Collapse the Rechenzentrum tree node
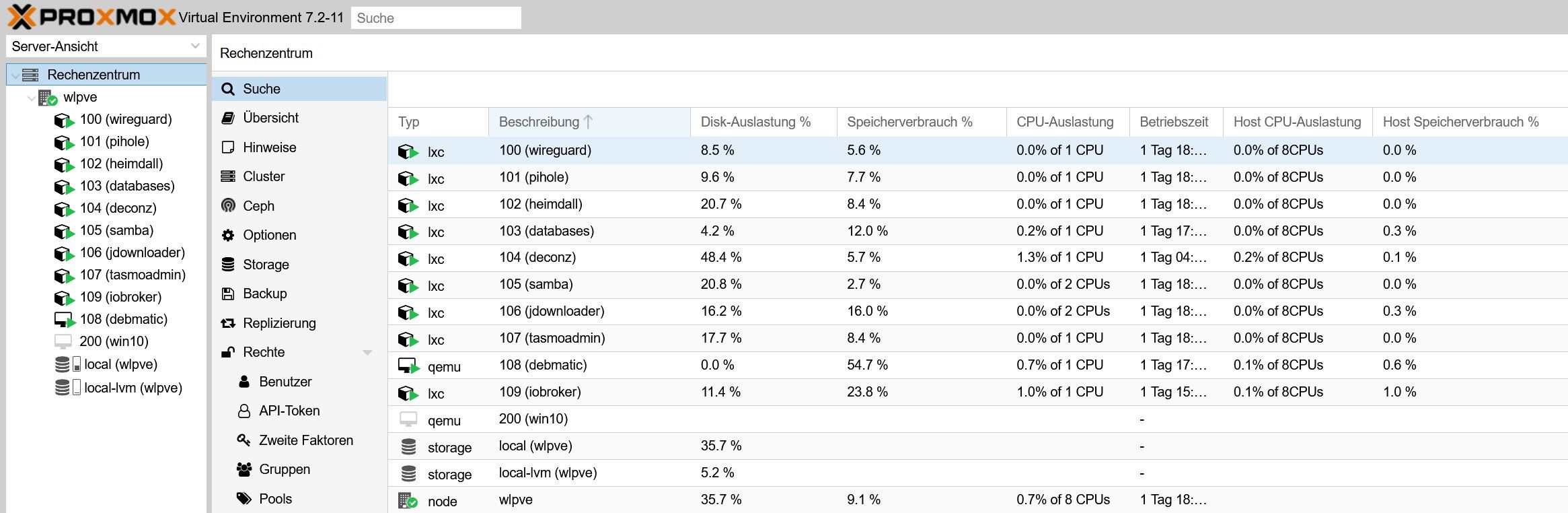The image size is (1568, 513). click(15, 75)
